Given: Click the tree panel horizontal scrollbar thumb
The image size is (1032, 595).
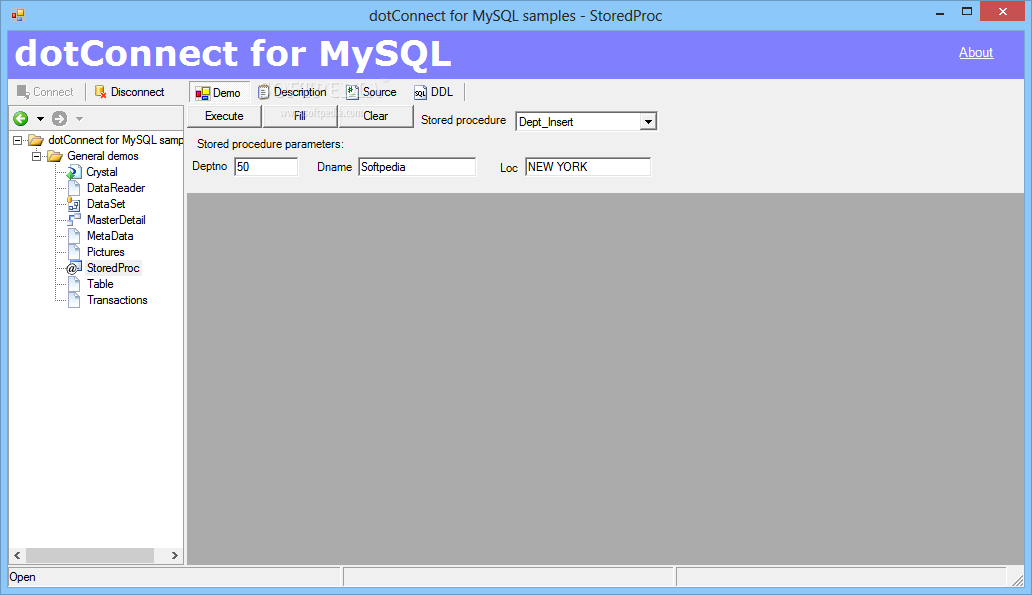Looking at the screenshot, I should [90, 556].
